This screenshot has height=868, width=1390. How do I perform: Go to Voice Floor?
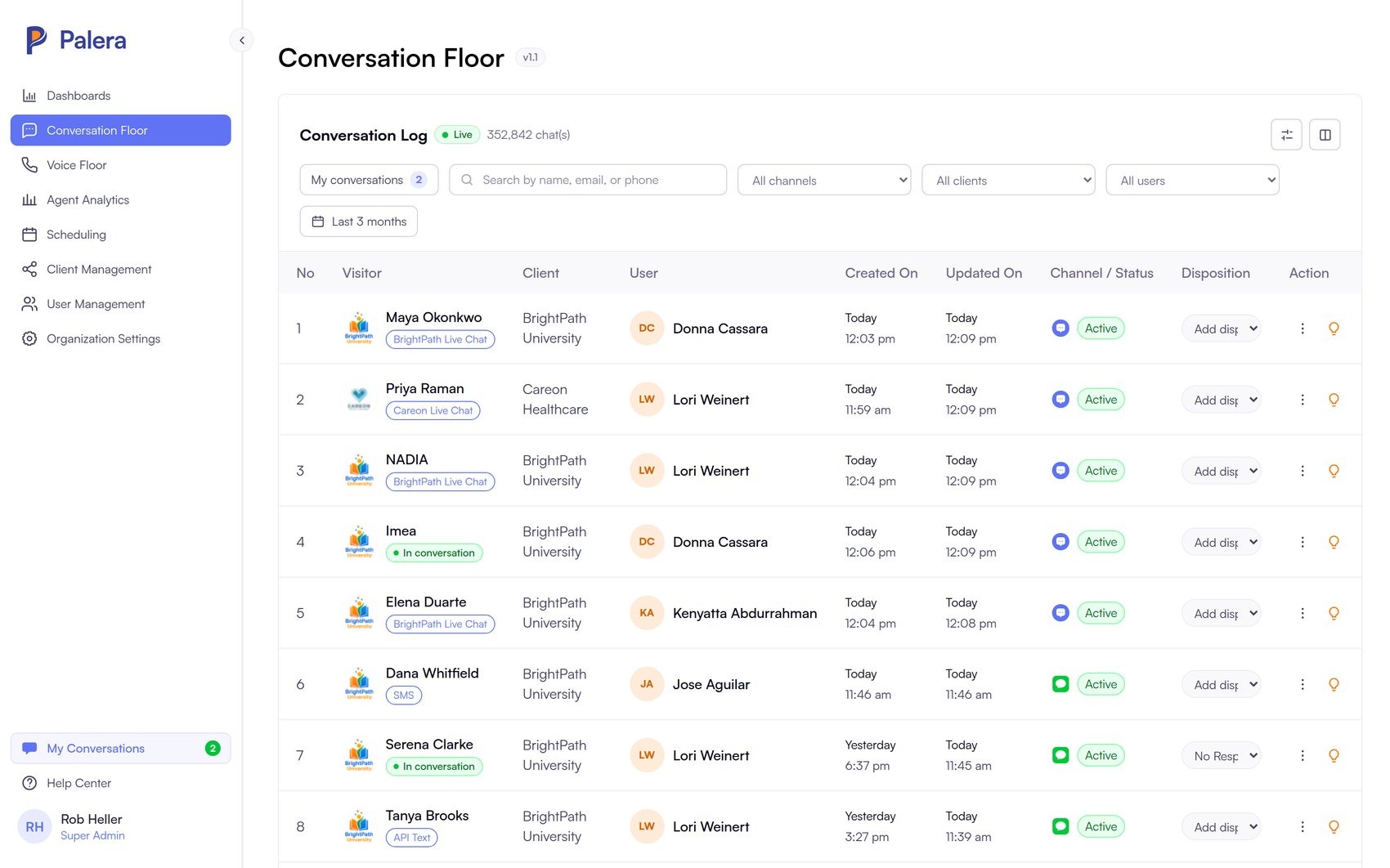(x=120, y=165)
